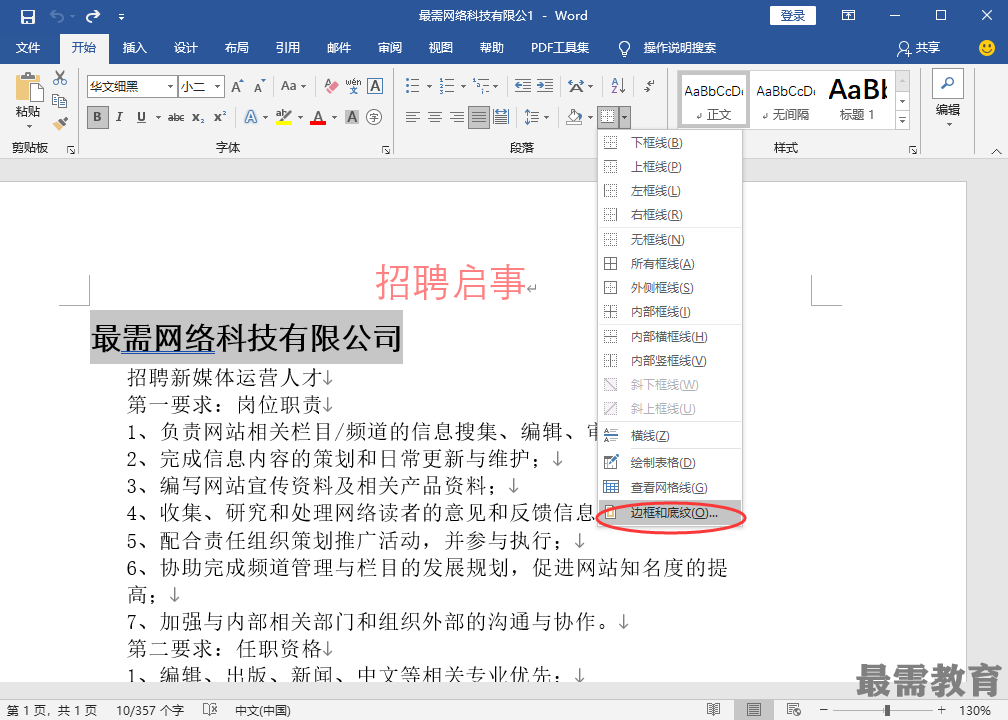The height and width of the screenshot is (720, 1008).
Task: Click the Character Shading icon
Action: pos(352,117)
